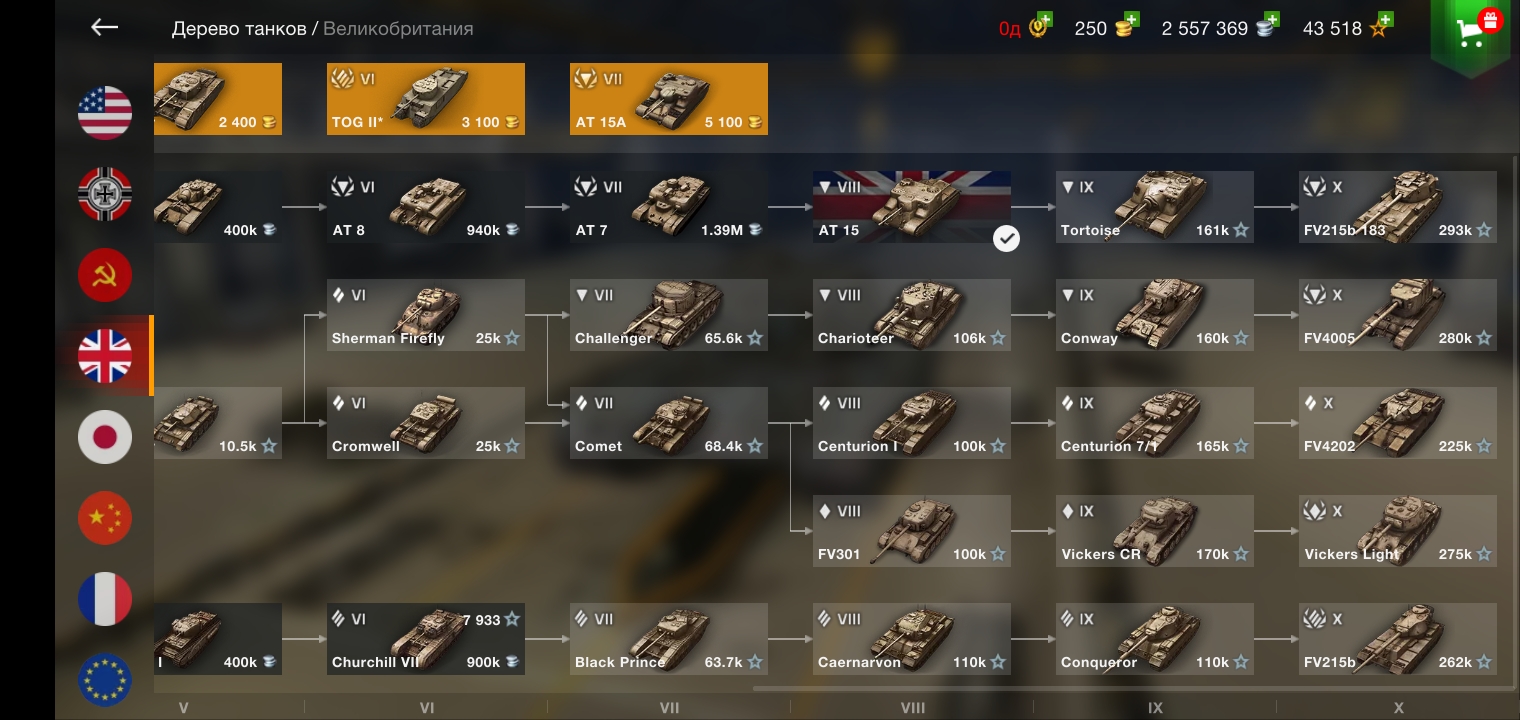1520x720 pixels.
Task: Select the Germany flag nation
Action: click(105, 194)
